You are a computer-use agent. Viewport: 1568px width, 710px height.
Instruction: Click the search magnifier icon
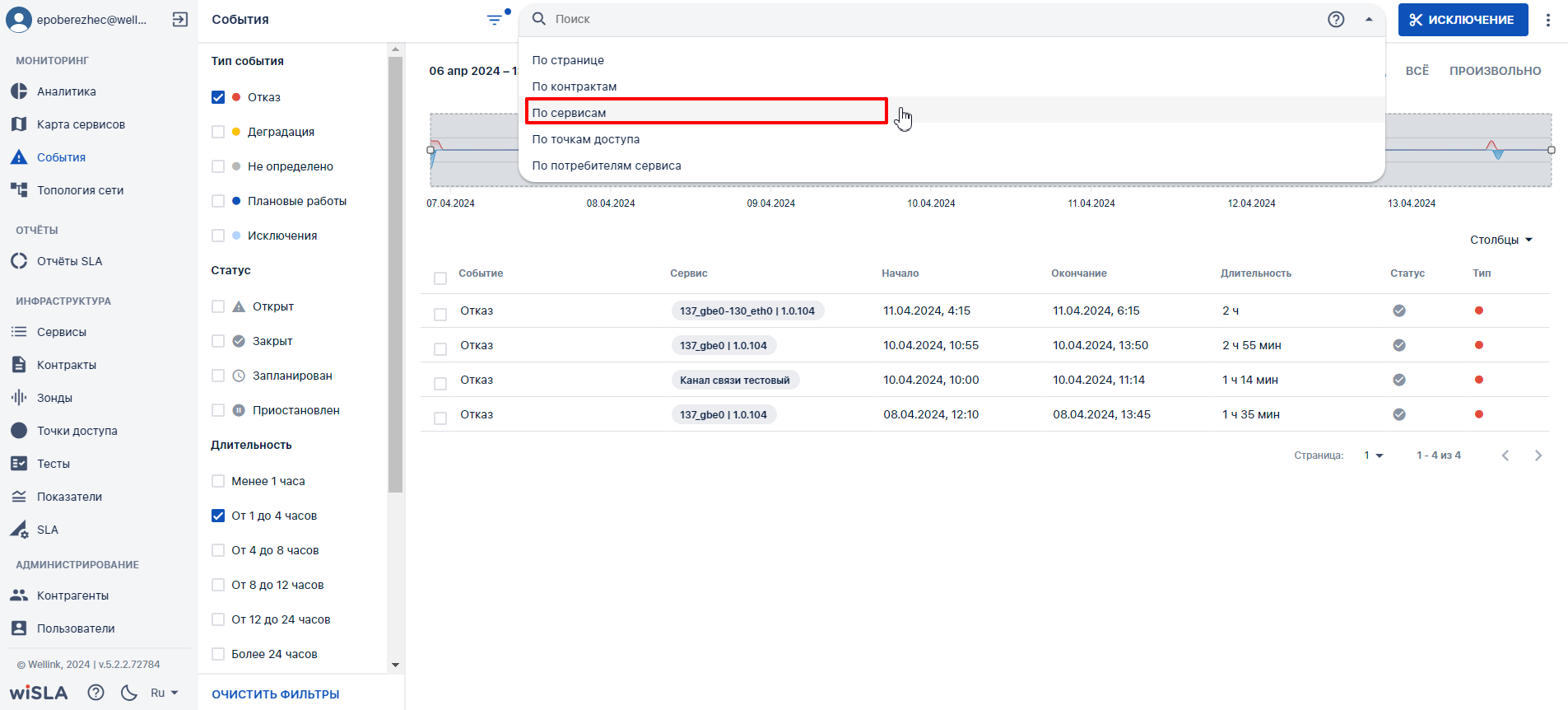(539, 19)
